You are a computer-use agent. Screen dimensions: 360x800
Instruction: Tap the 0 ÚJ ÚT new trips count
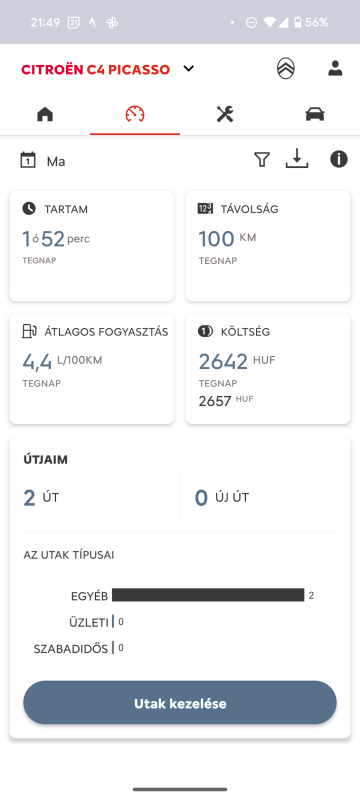(x=222, y=497)
